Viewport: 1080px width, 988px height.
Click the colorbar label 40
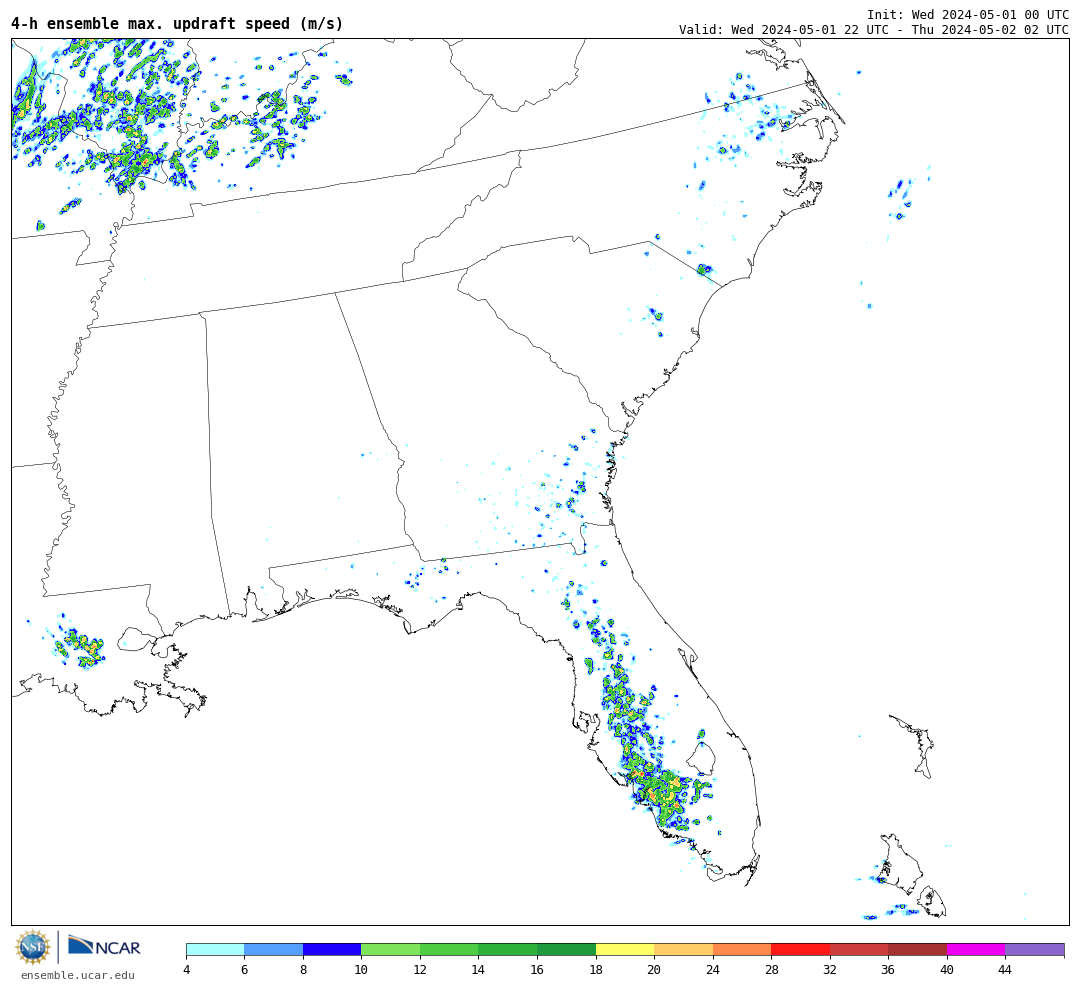947,970
